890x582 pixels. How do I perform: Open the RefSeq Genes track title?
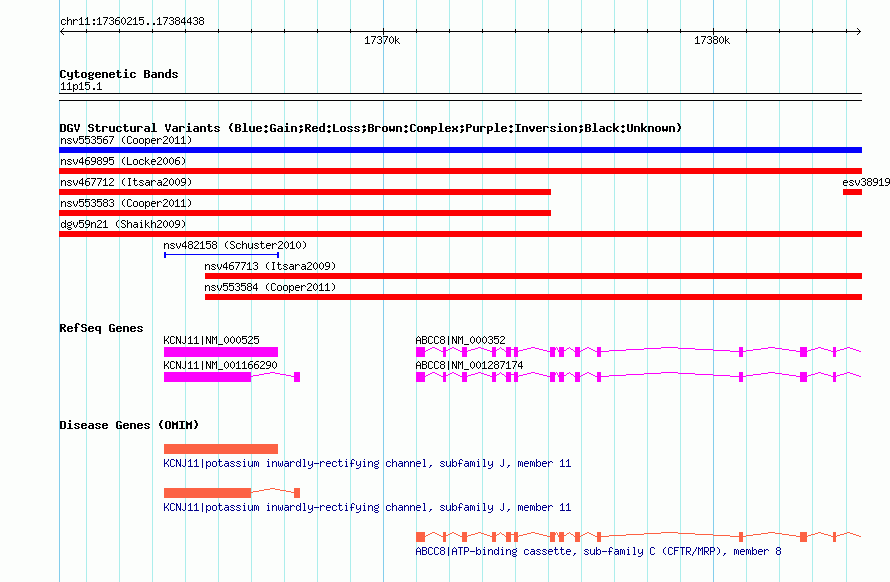[x=101, y=328]
